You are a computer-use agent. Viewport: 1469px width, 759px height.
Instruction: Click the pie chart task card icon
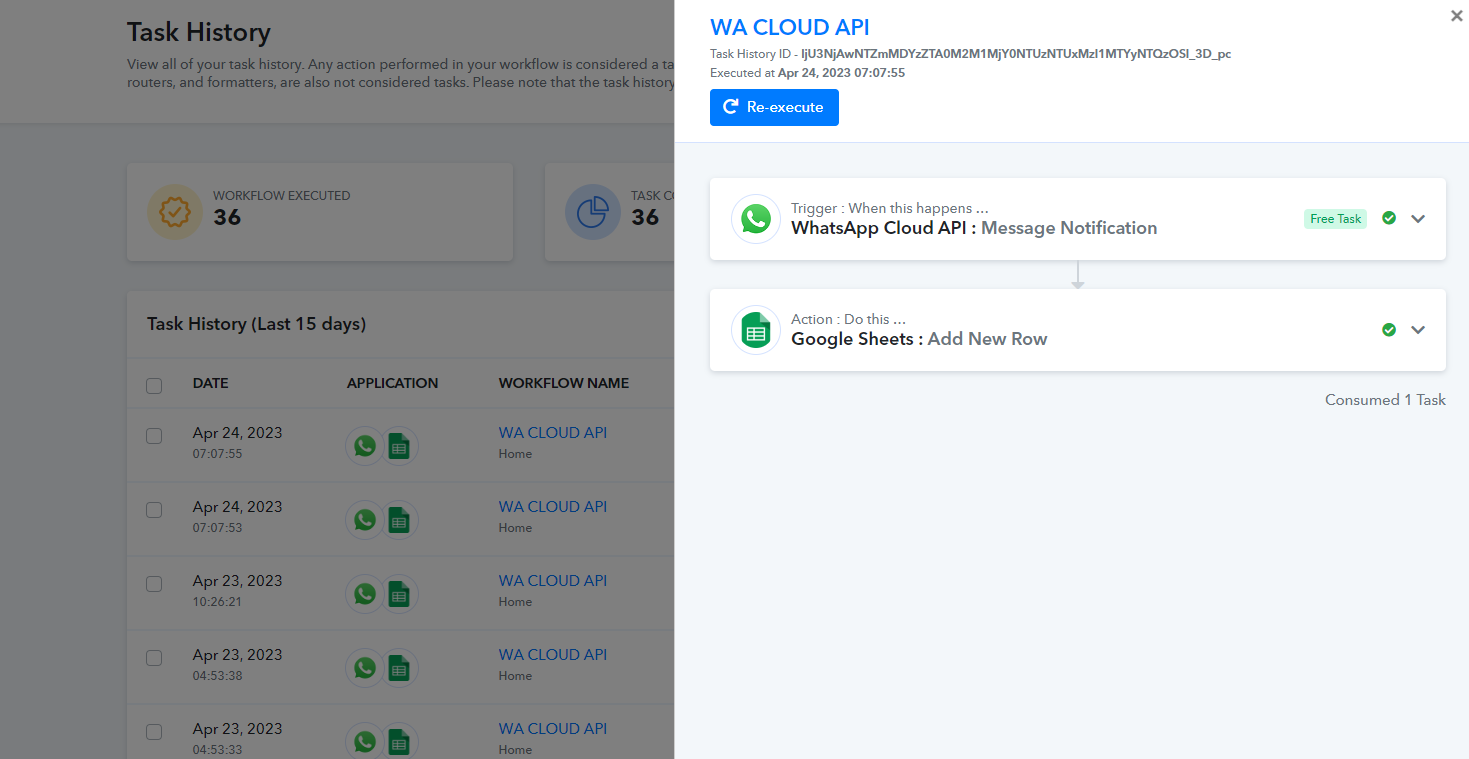tap(592, 212)
